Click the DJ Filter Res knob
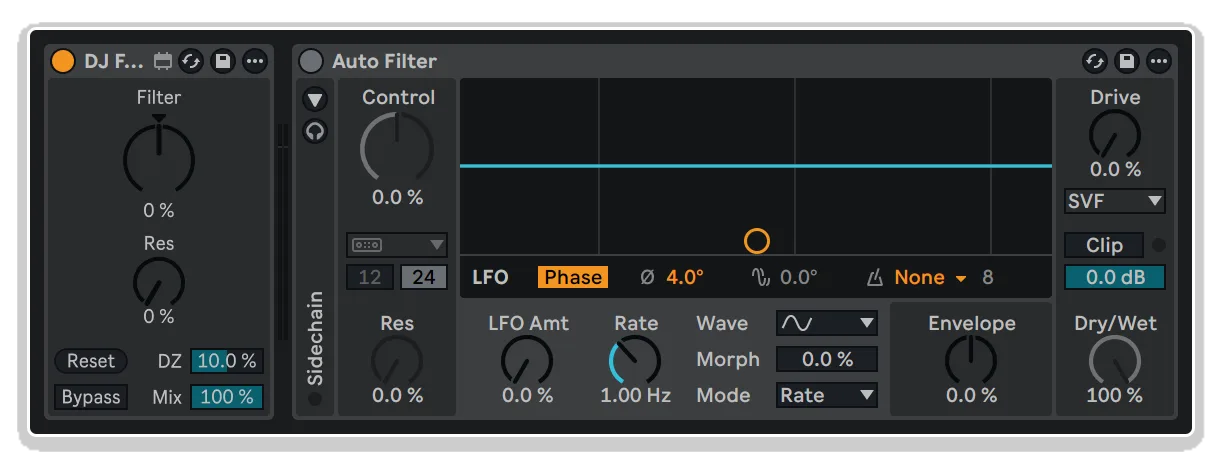This screenshot has height=464, width=1222. click(159, 281)
